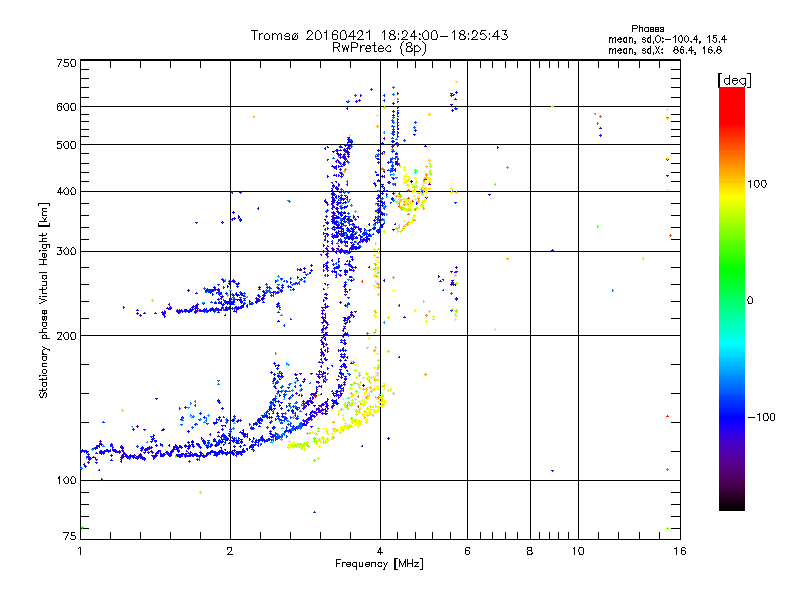
Task: Click the 500 tick on the height axis
Action: click(66, 145)
